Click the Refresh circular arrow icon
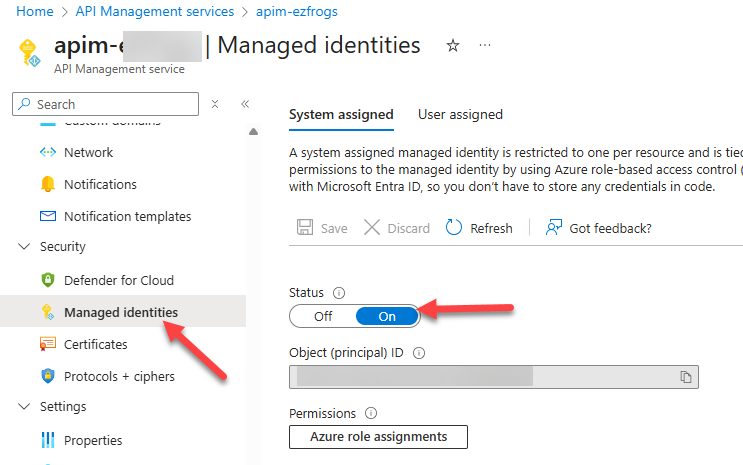743x465 pixels. coord(453,228)
